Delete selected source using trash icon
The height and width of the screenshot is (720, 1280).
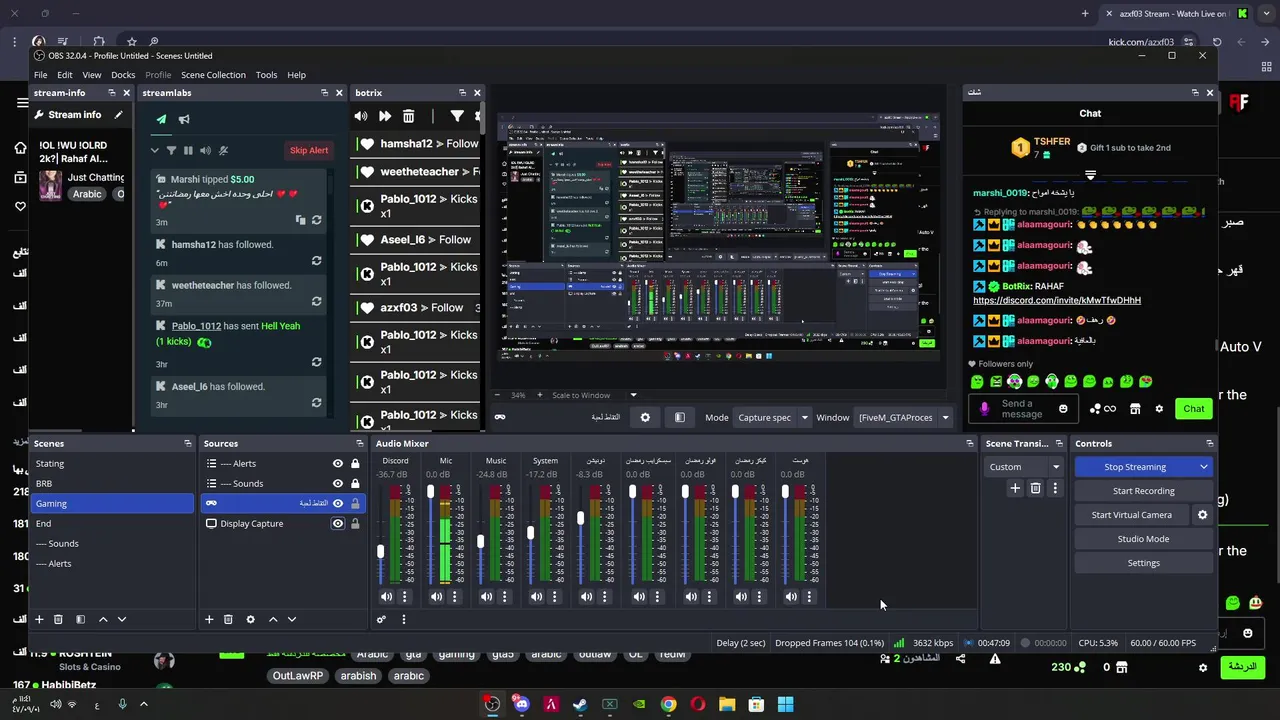pos(228,619)
